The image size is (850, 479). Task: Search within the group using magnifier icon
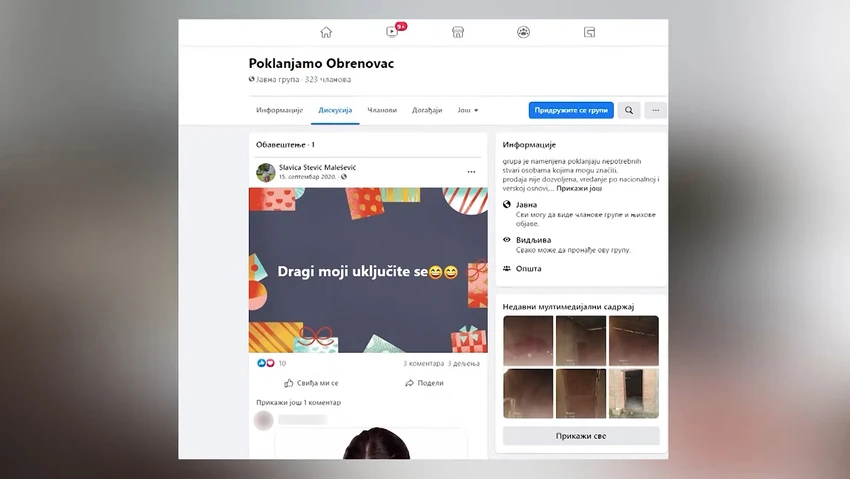[x=629, y=110]
